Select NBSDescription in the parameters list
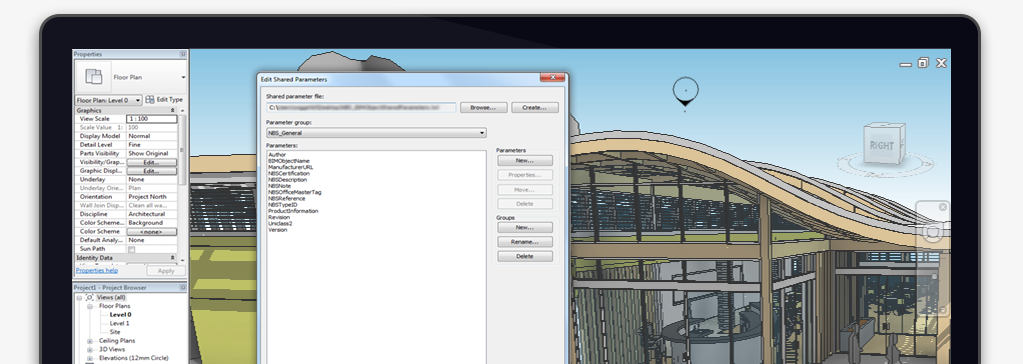1023x364 pixels. click(x=287, y=180)
